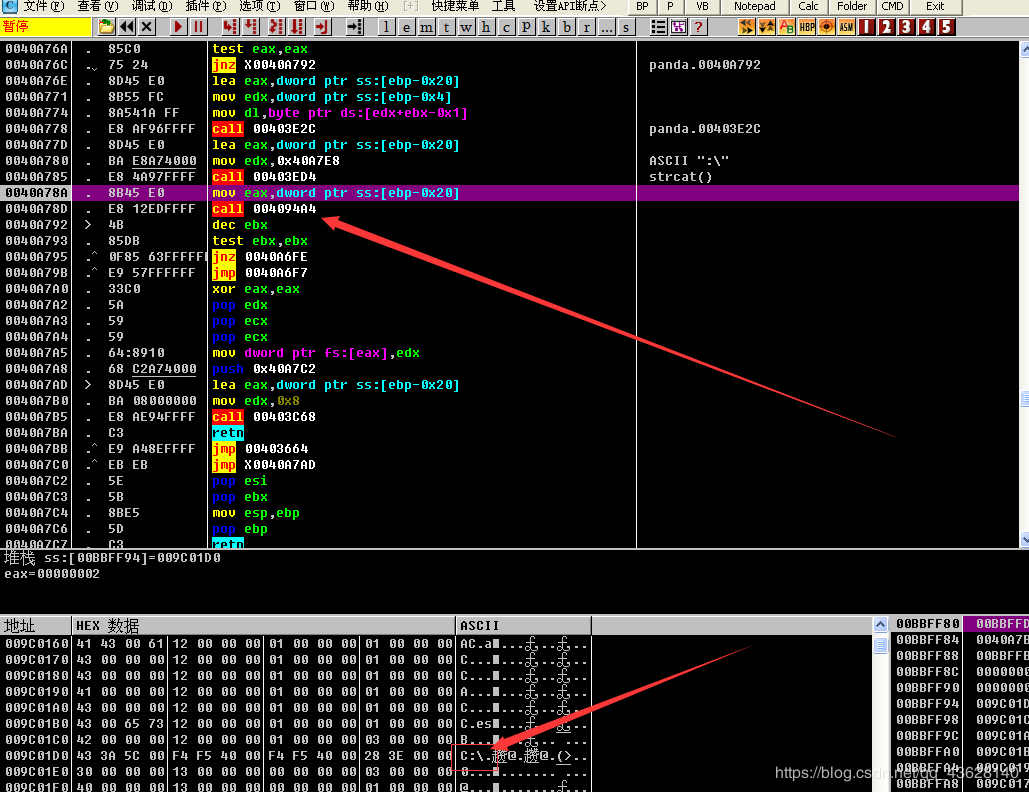This screenshot has height=792, width=1029.
Task: Open Breakpoints window with the 'b' button
Action: click(567, 27)
